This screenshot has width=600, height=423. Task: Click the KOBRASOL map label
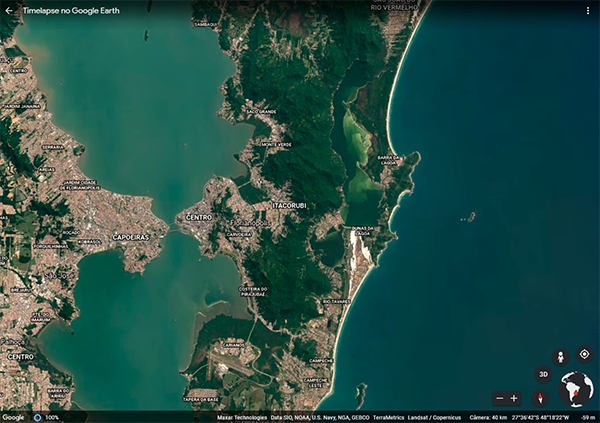[x=89, y=242]
